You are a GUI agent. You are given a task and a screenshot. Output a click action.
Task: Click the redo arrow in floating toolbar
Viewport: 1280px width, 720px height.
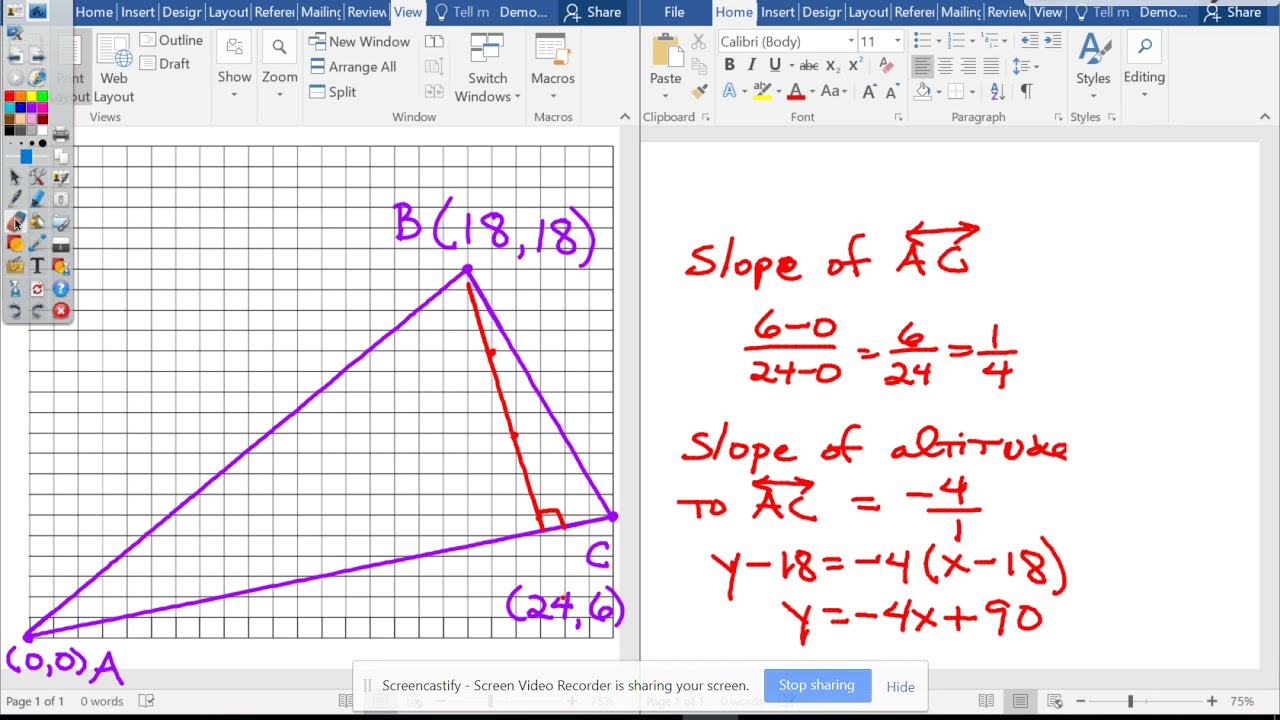click(37, 311)
